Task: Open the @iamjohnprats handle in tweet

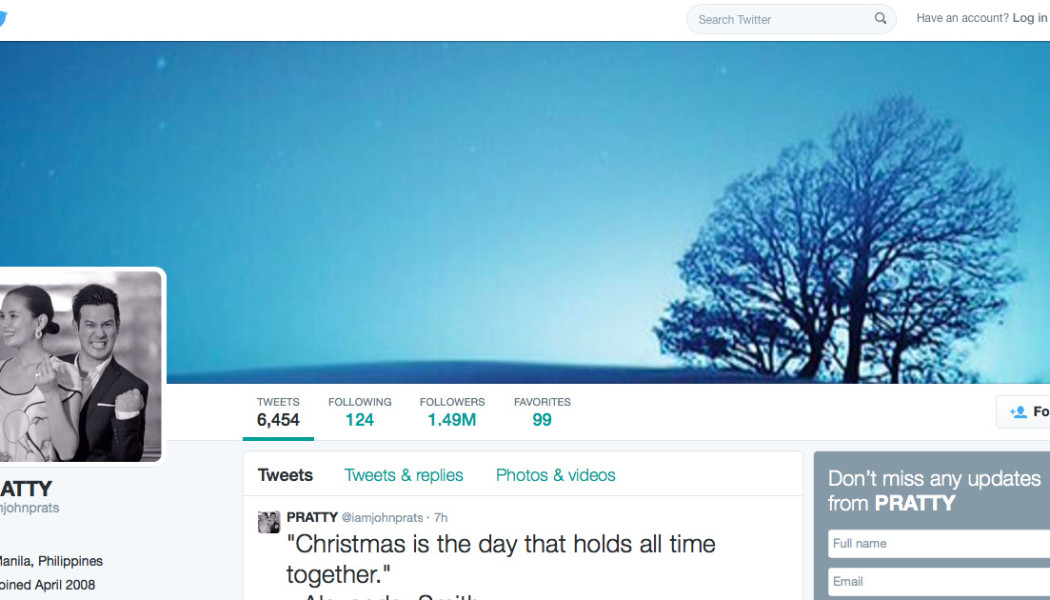Action: coord(382,518)
